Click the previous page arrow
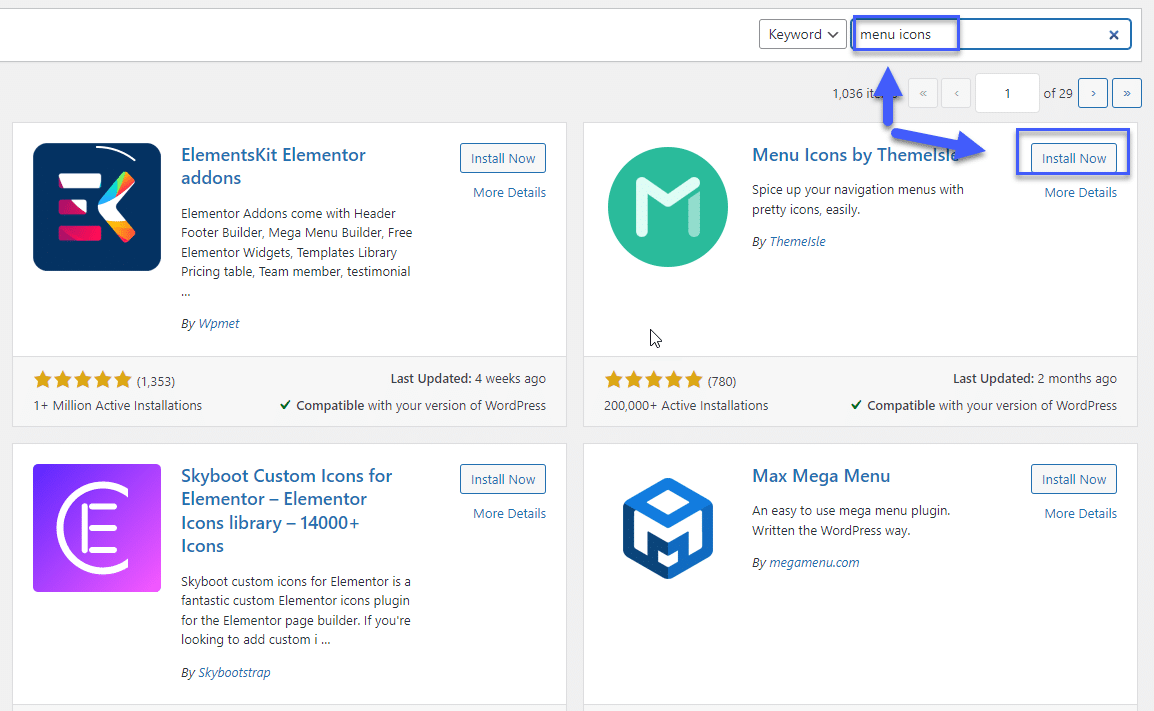 tap(955, 92)
